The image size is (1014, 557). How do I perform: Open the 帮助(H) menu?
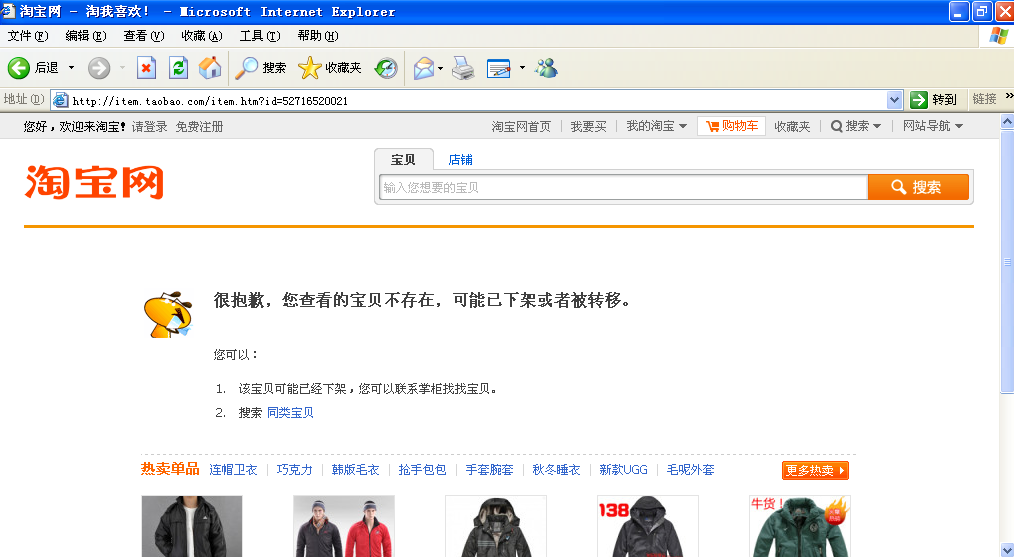point(318,36)
